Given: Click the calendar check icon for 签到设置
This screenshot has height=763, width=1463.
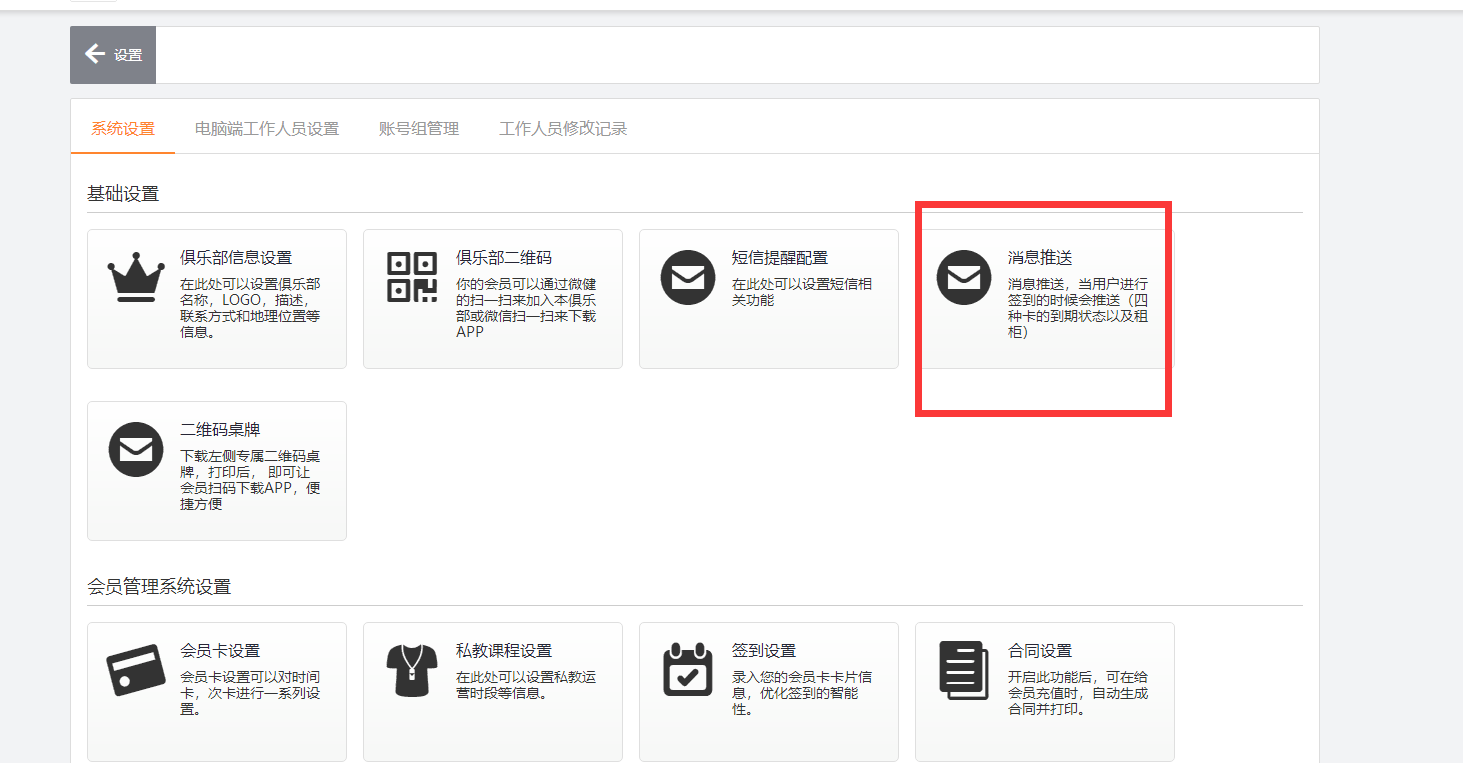Looking at the screenshot, I should 688,670.
